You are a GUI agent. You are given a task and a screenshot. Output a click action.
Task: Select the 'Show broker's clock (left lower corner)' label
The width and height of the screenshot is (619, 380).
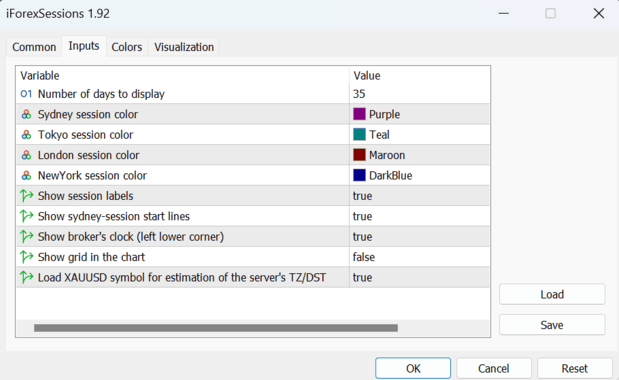pos(131,237)
